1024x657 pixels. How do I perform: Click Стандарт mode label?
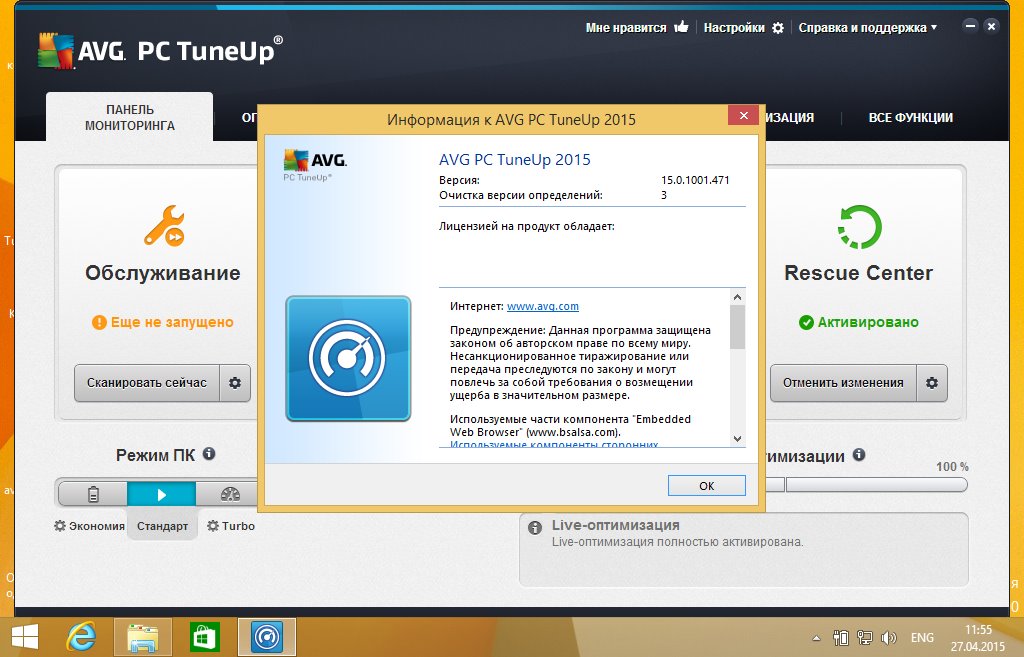pos(162,526)
